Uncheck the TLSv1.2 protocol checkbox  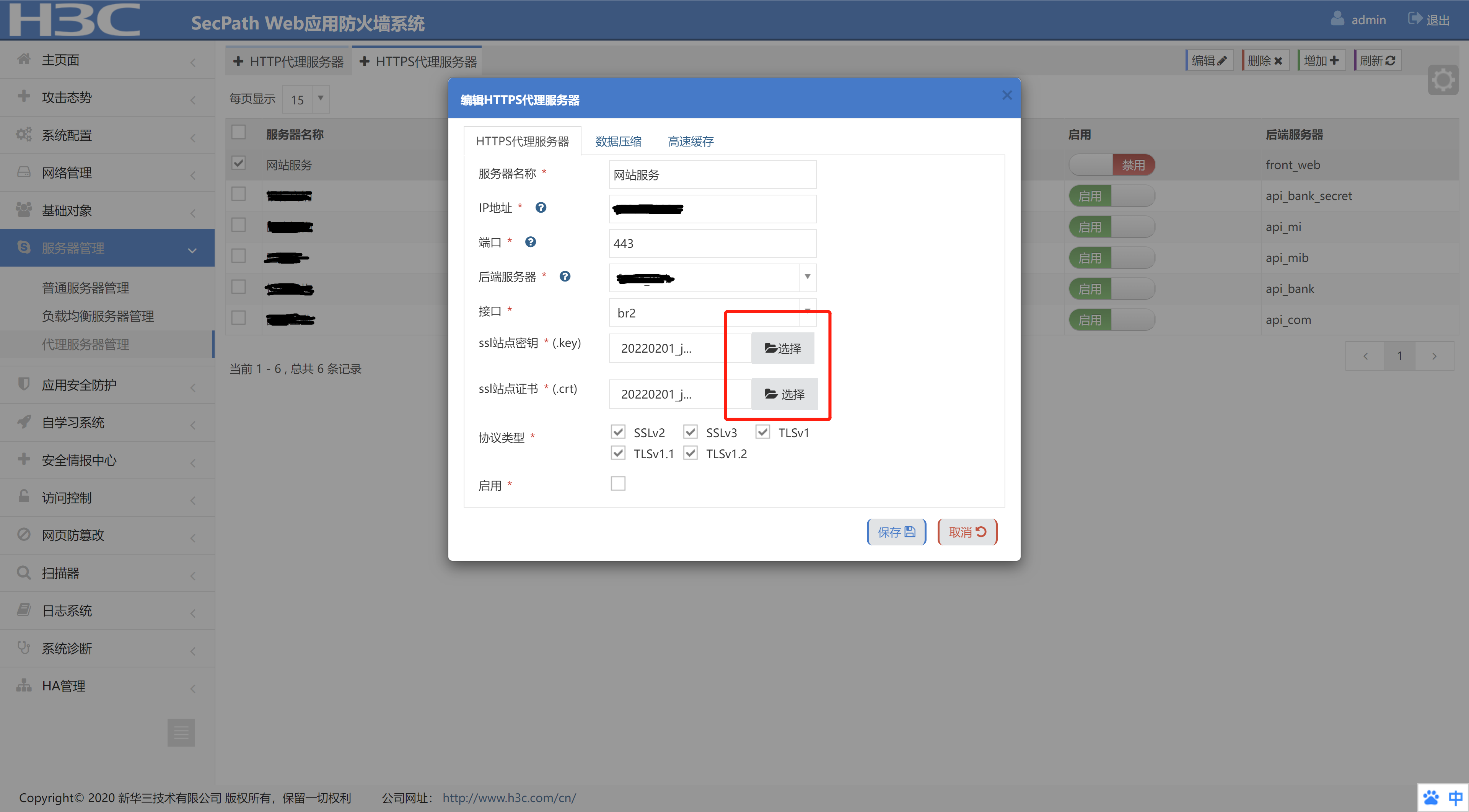tap(691, 453)
